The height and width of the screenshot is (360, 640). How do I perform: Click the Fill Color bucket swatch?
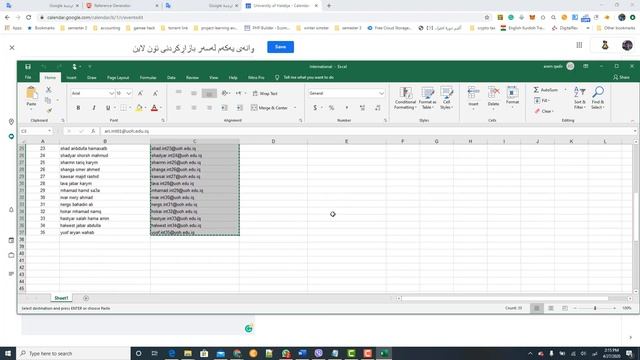(x=139, y=108)
